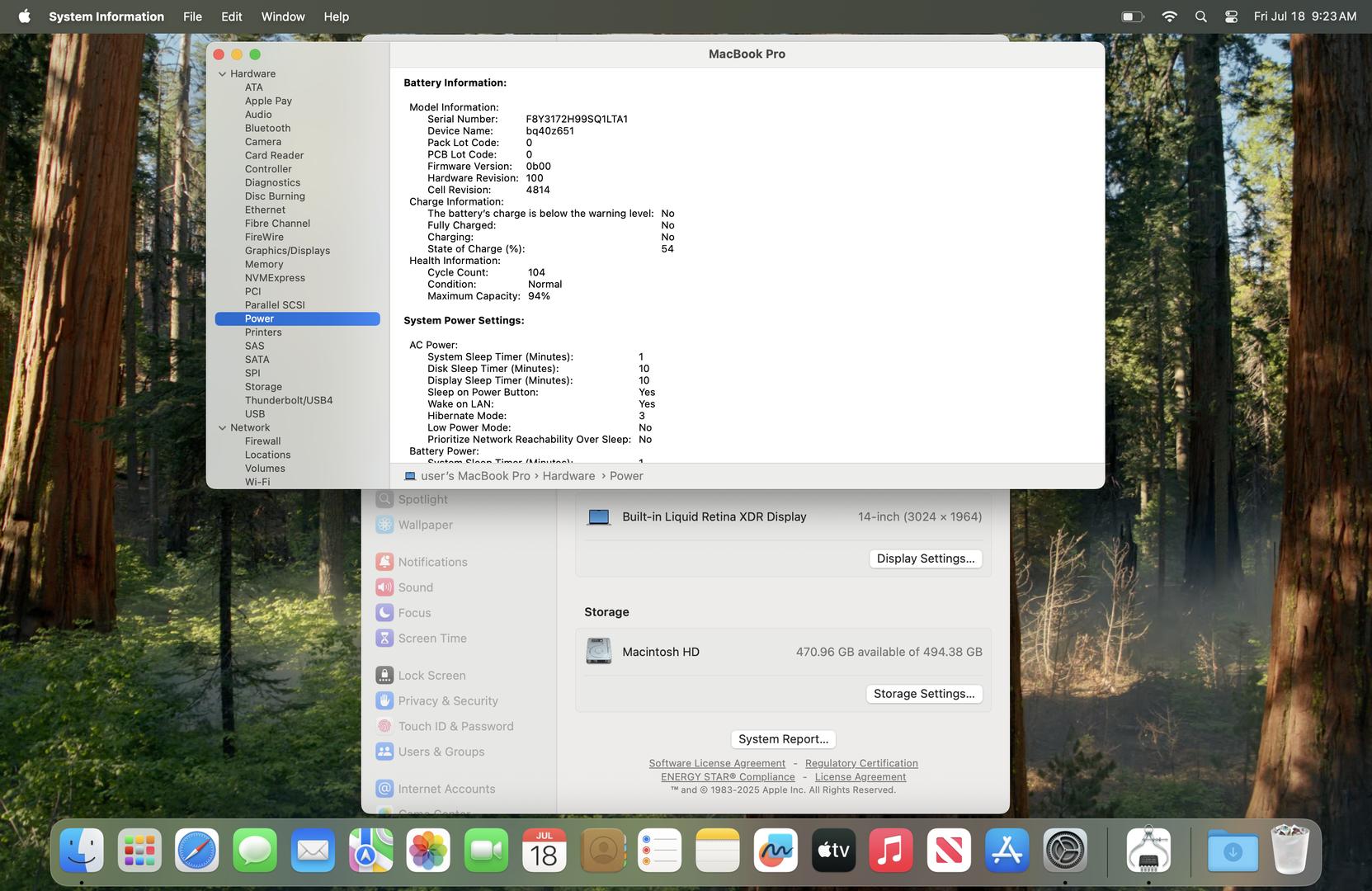
Task: Launch Freeform from the Dock
Action: tap(776, 851)
